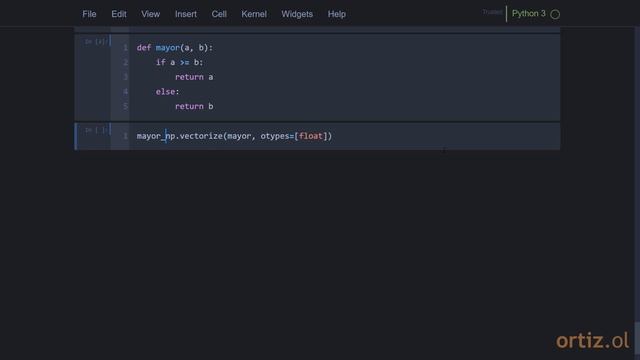
Task: Click the 'float' keyword in otypes
Action: click(311, 136)
